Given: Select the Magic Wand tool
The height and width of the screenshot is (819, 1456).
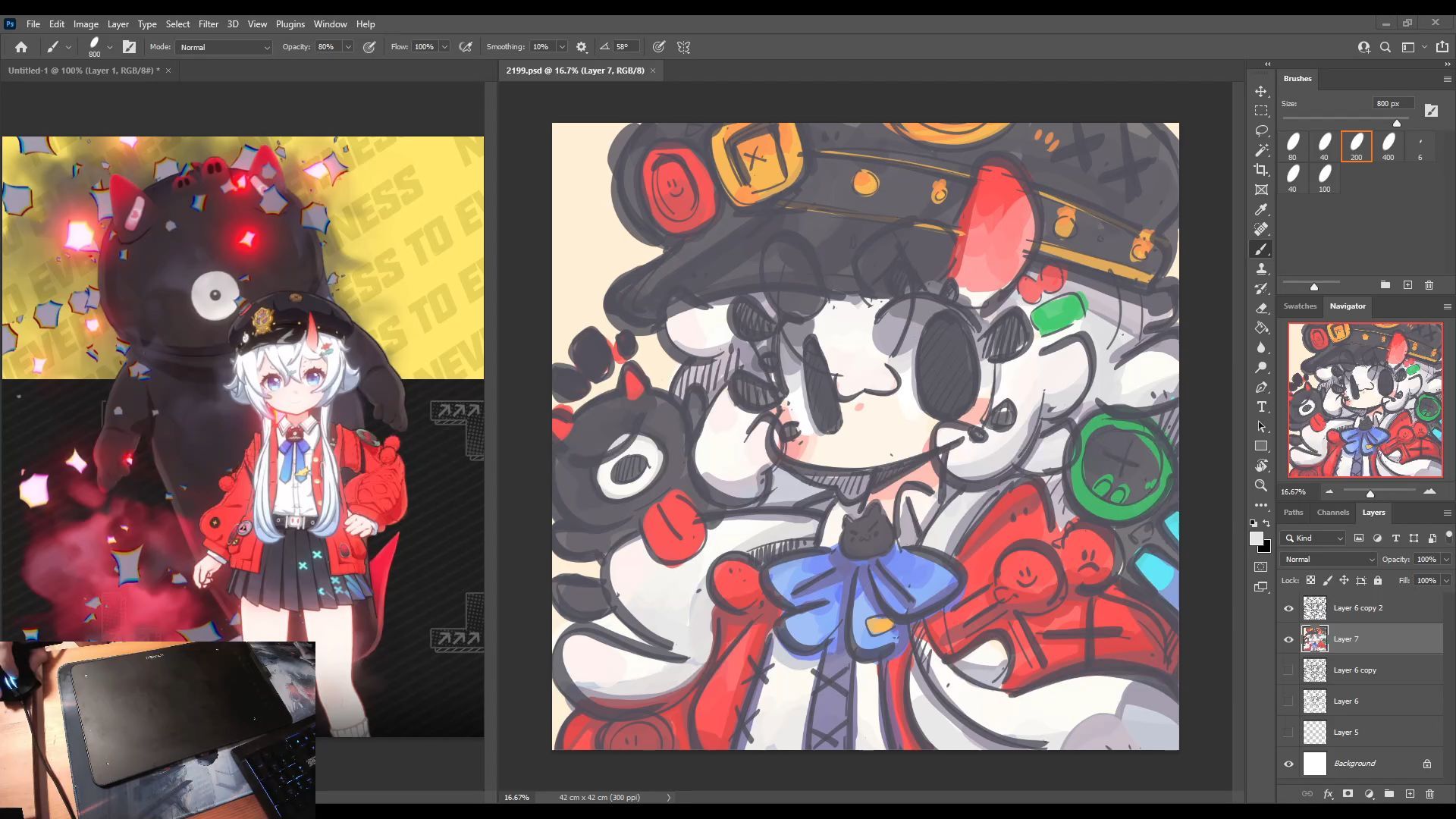Looking at the screenshot, I should (1261, 150).
